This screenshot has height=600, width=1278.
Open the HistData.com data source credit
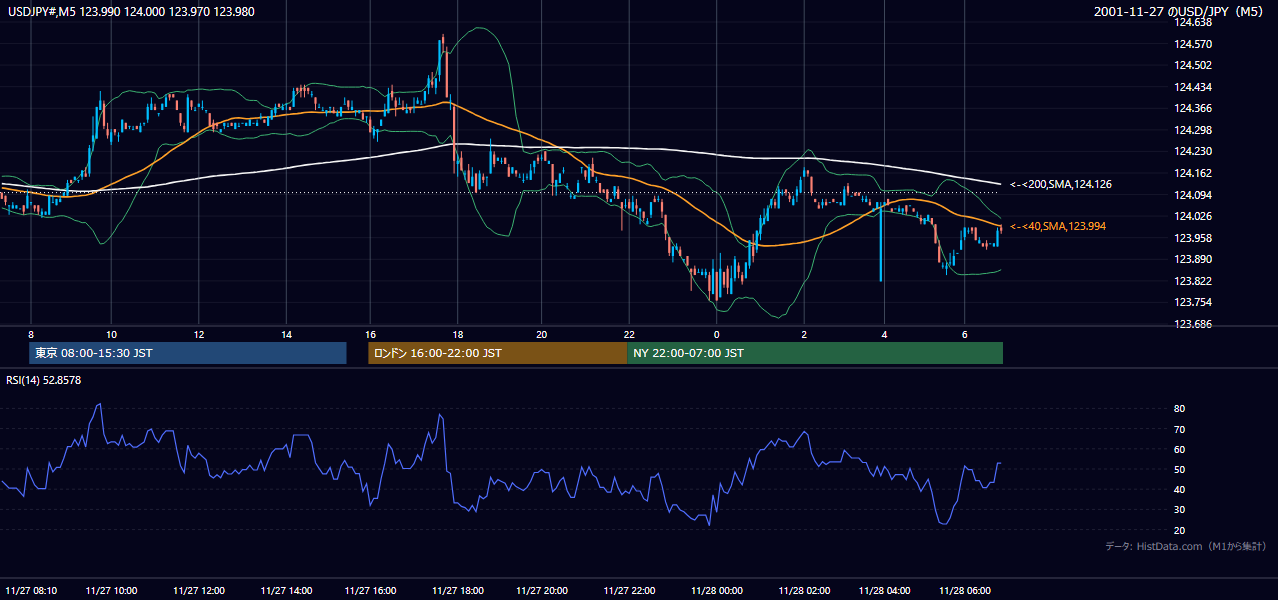[x=1186, y=546]
